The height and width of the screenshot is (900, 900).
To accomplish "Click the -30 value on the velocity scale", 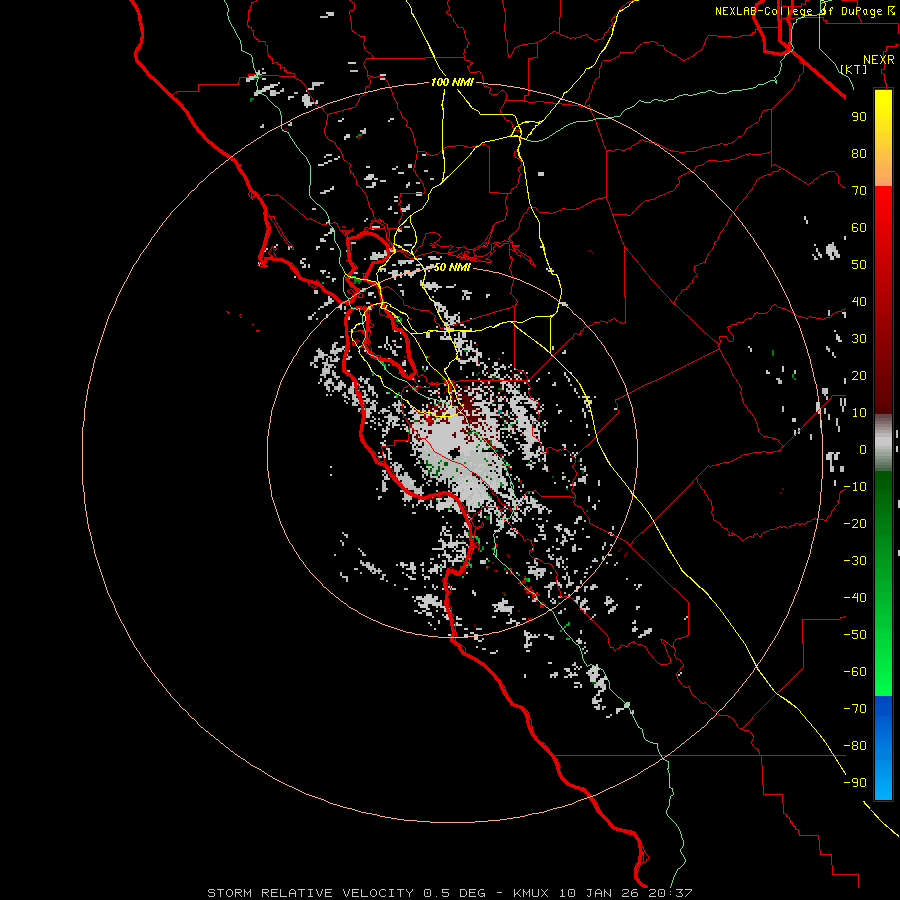I will tap(855, 561).
